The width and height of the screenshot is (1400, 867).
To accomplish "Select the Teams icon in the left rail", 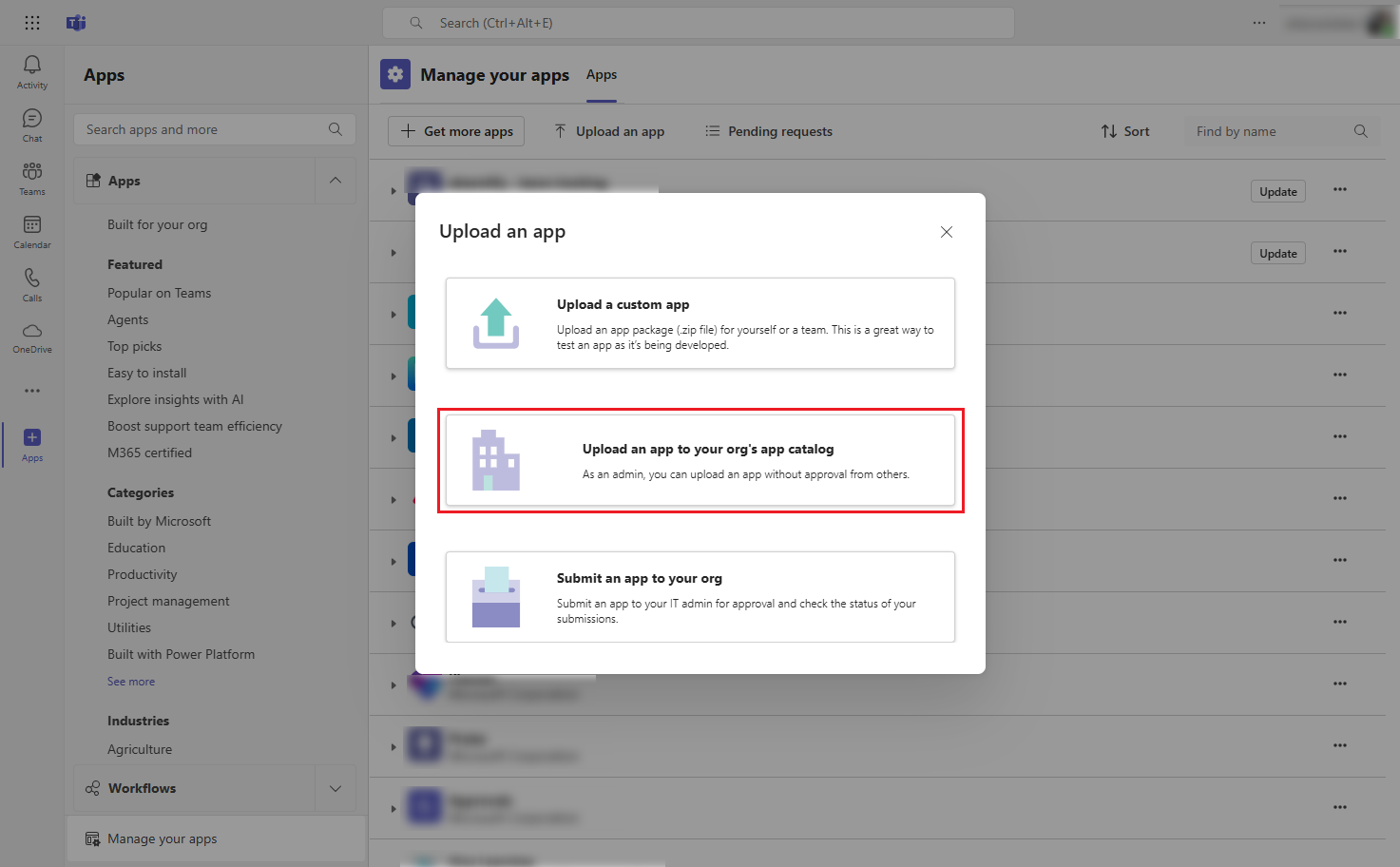I will pos(31,179).
